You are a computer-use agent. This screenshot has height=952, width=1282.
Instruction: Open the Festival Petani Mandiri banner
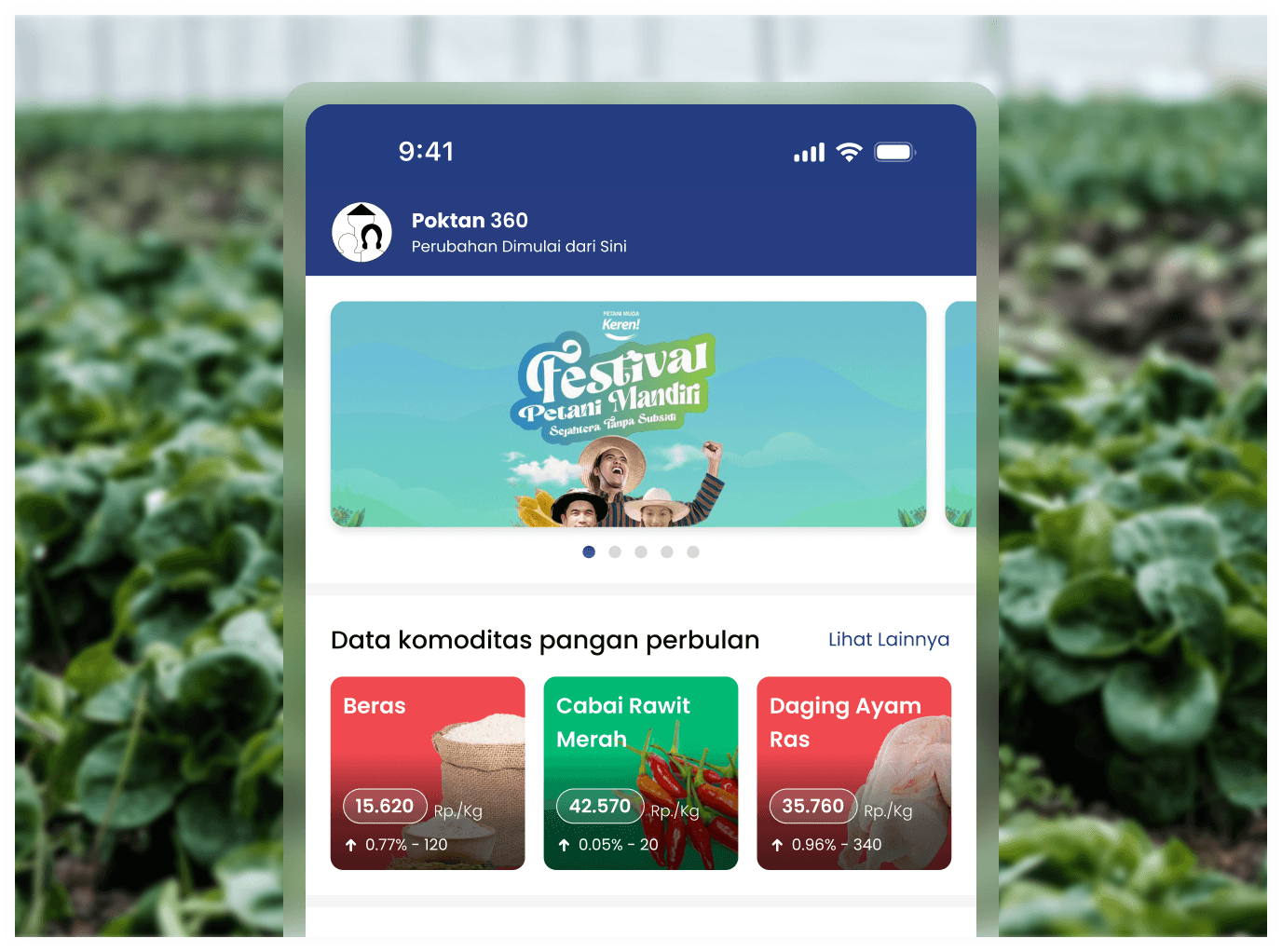tap(629, 415)
